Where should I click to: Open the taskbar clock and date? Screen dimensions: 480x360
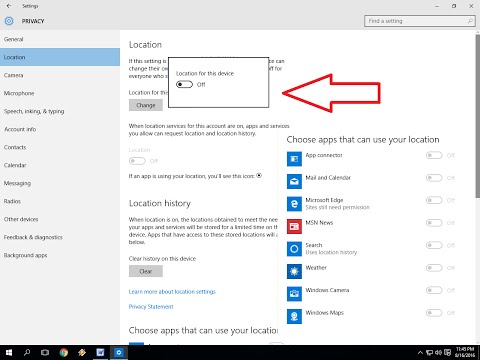pyautogui.click(x=465, y=352)
